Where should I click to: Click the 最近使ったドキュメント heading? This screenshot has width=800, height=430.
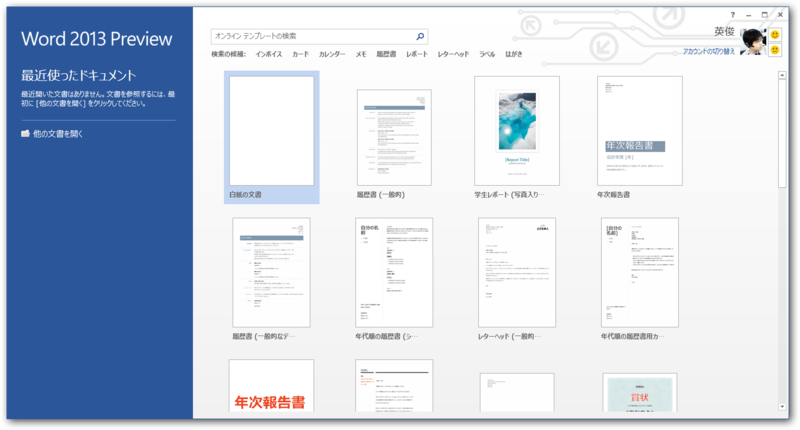click(x=79, y=75)
